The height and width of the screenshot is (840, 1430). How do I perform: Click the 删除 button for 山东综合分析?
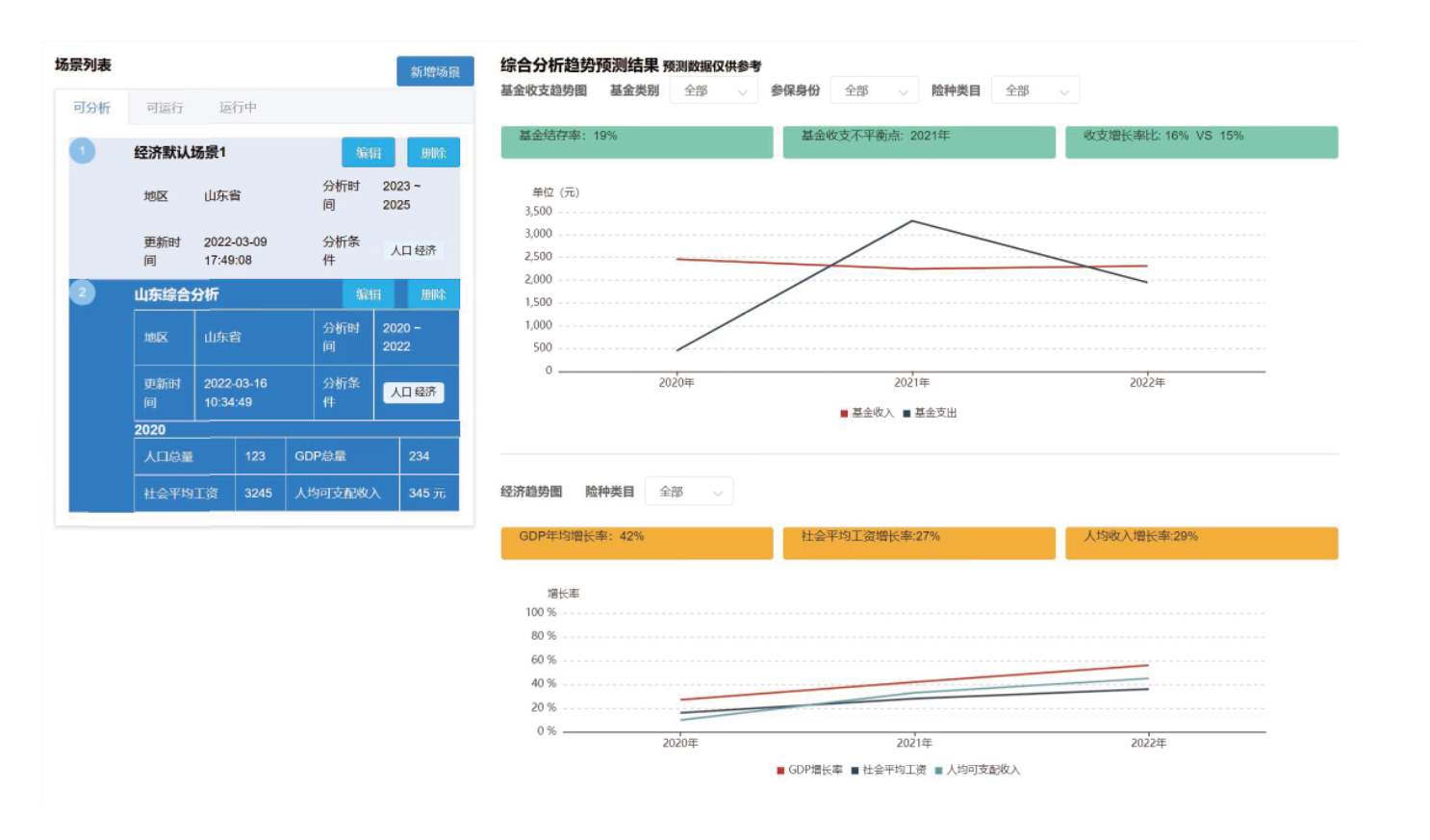tap(433, 294)
